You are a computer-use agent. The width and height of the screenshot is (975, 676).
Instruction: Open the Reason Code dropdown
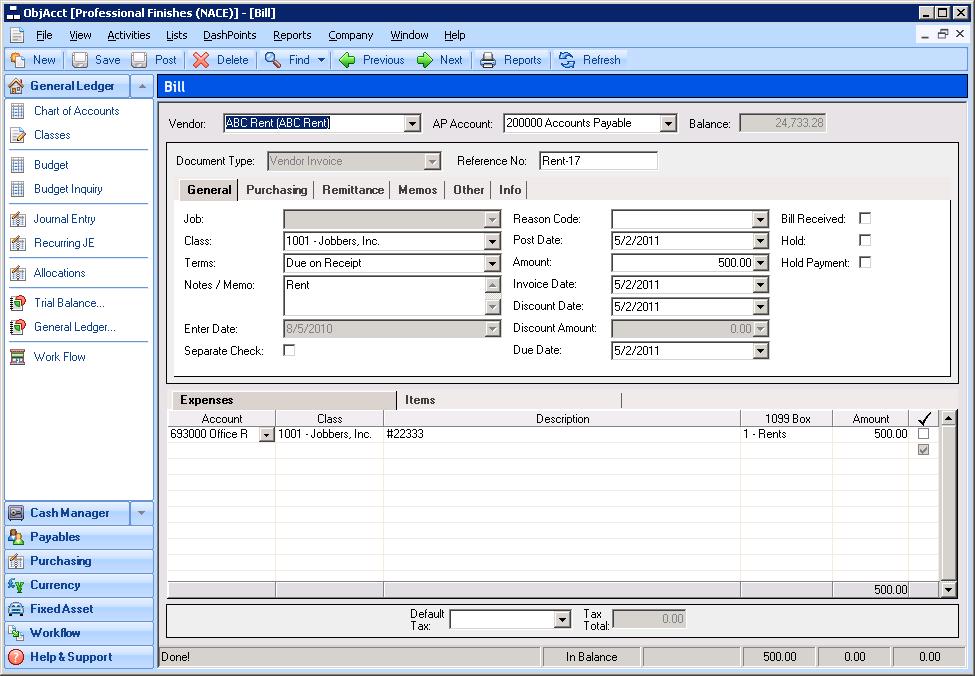point(760,219)
